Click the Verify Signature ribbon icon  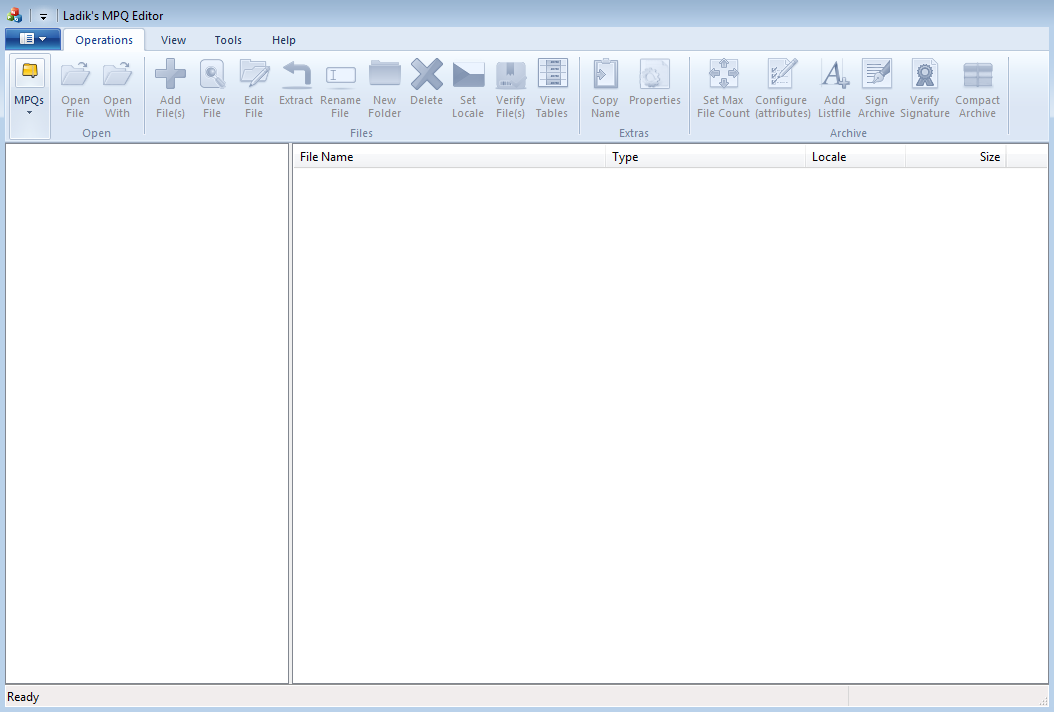[925, 74]
